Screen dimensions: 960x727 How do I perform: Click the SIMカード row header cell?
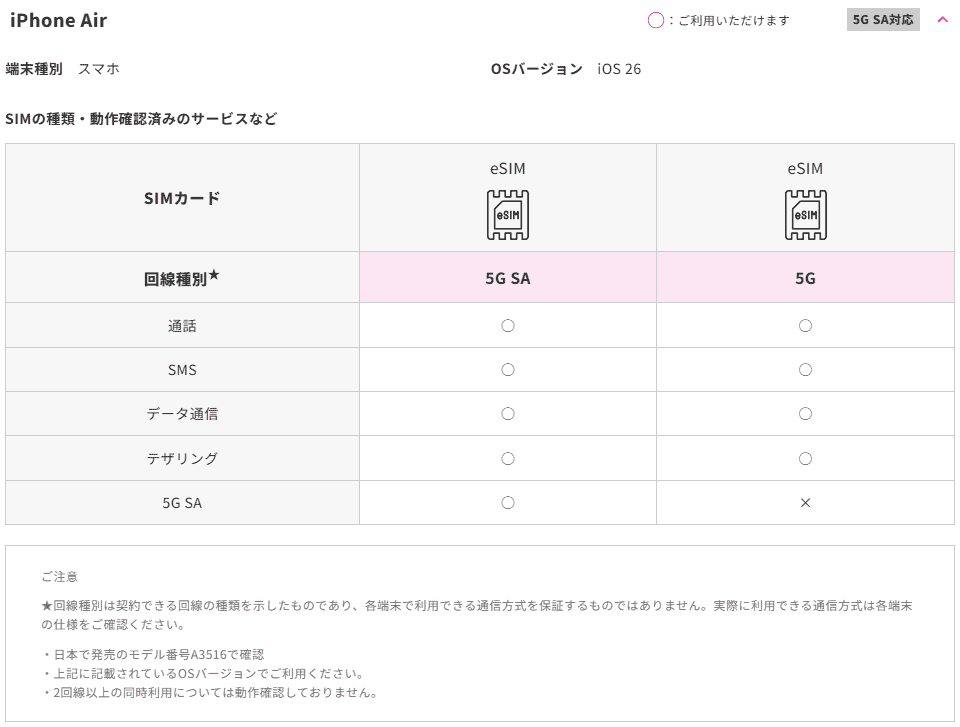(x=182, y=198)
